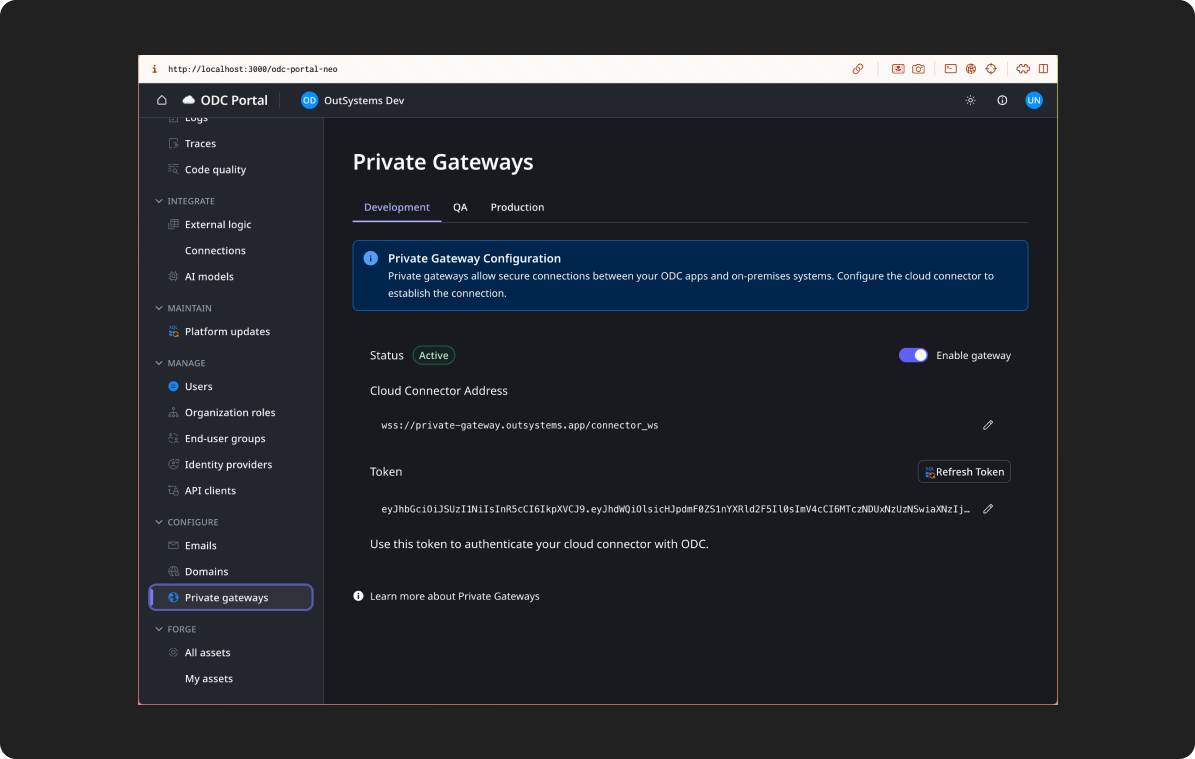Click the browser URL address field

[252, 69]
